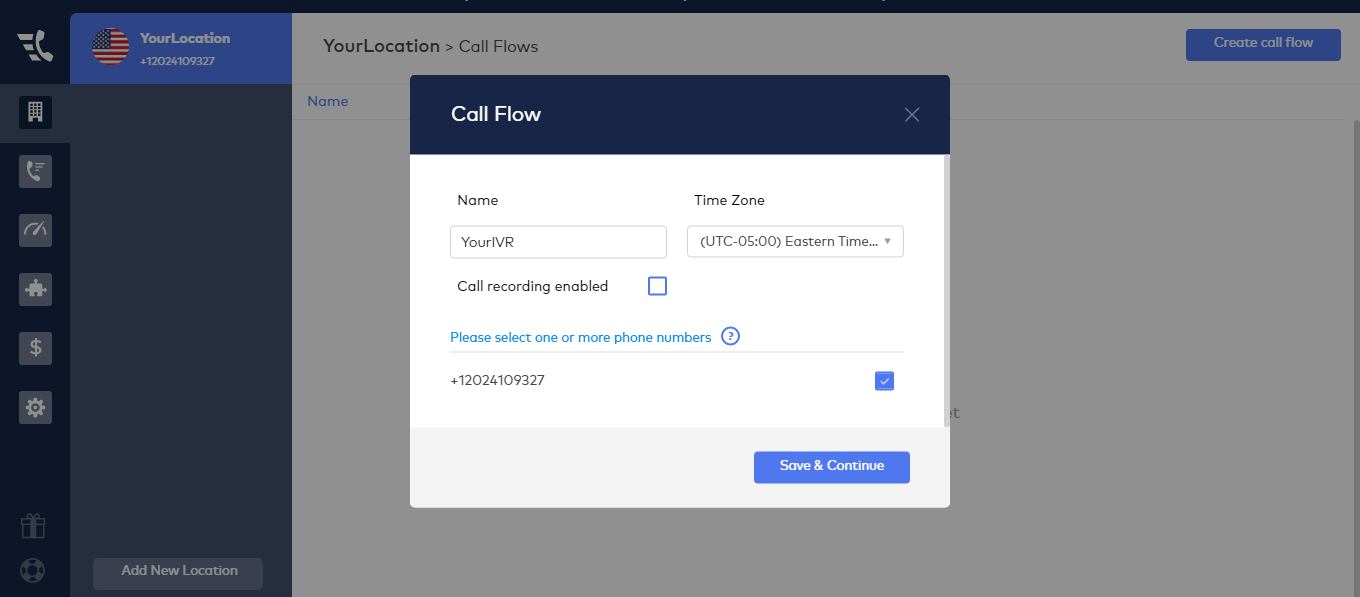Open the integrations puzzle piece icon

coord(35,289)
